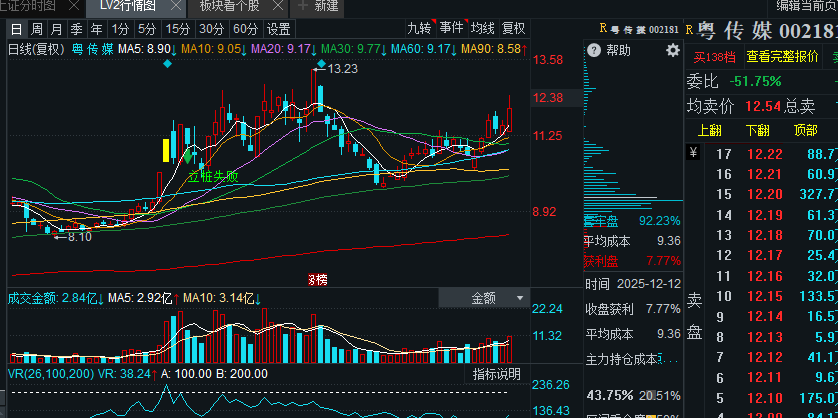
Task: Click the 均卖价 value 12.54
Action: pos(763,106)
